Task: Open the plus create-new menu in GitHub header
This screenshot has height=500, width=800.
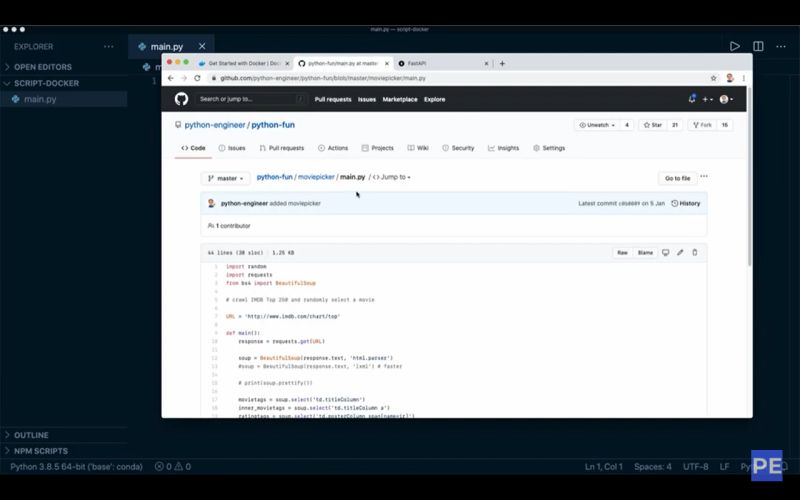Action: tap(708, 99)
